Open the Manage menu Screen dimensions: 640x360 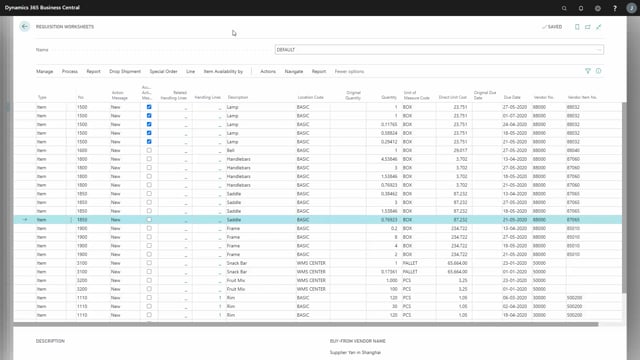[44, 71]
